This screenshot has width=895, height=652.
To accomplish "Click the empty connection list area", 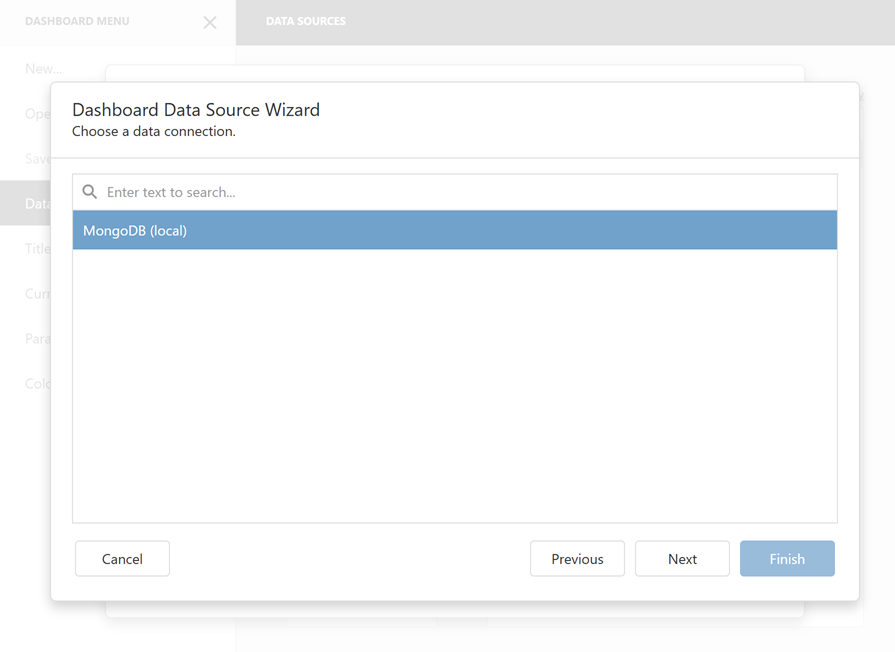I will pos(454,390).
